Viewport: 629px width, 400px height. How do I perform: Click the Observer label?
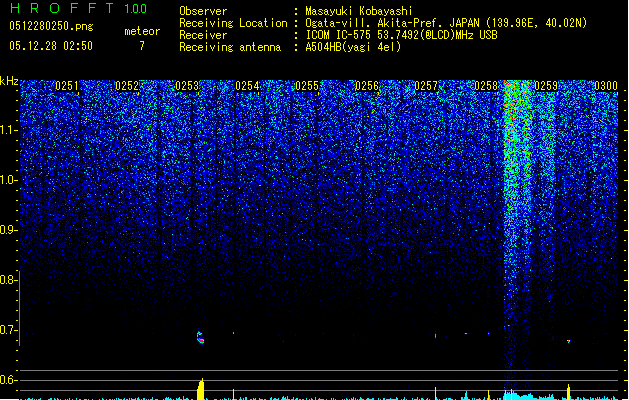coord(203,11)
